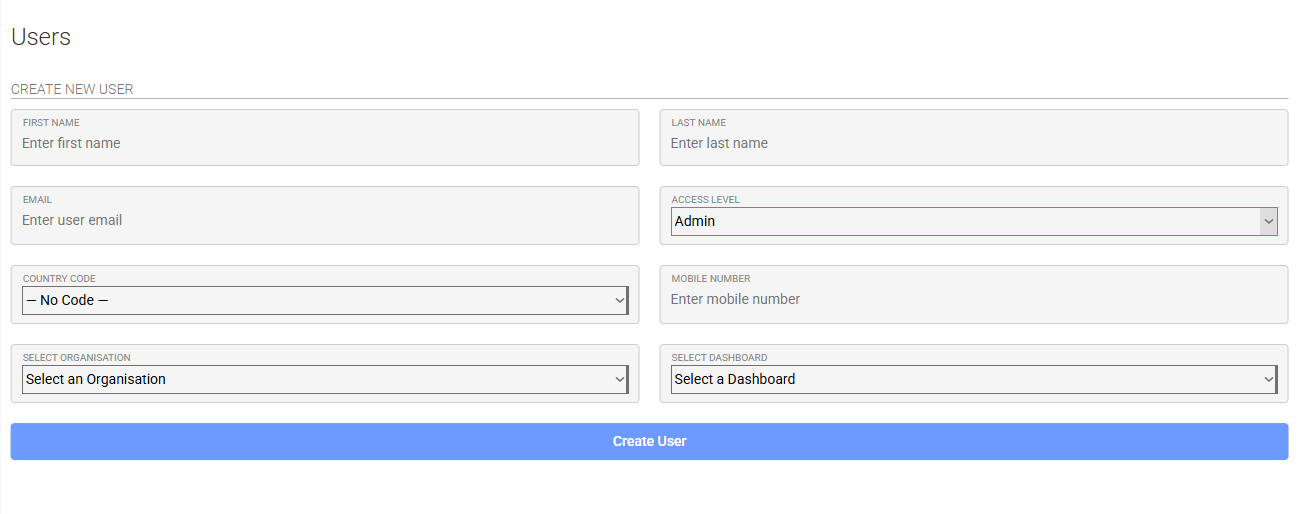Click the CREATE NEW USER section label
This screenshot has width=1298, height=514.
72,89
